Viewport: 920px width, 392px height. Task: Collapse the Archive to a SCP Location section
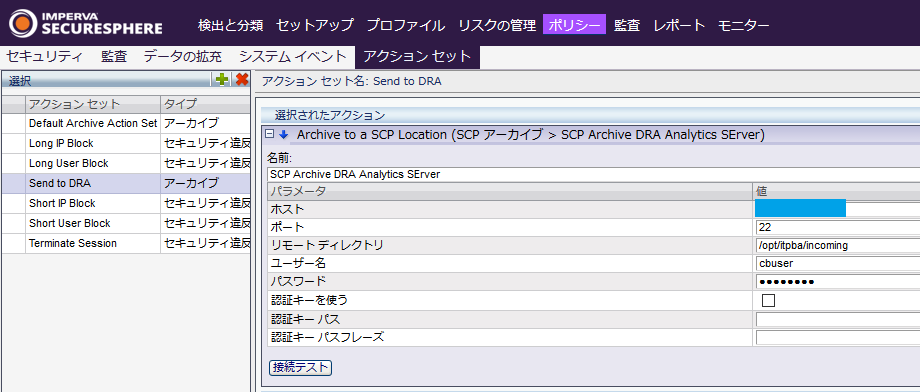[270, 134]
